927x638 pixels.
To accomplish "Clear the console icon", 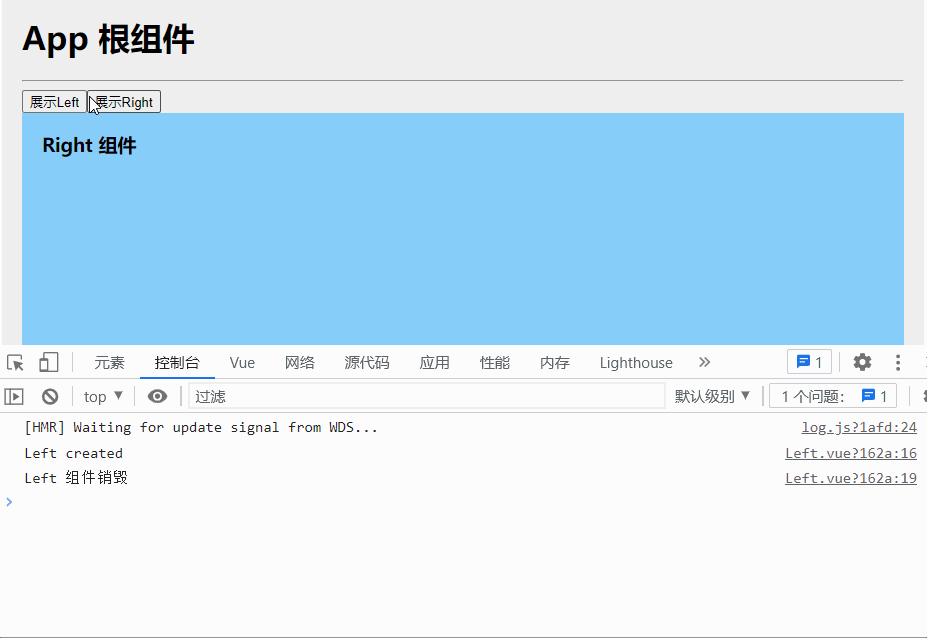I will pos(50,396).
